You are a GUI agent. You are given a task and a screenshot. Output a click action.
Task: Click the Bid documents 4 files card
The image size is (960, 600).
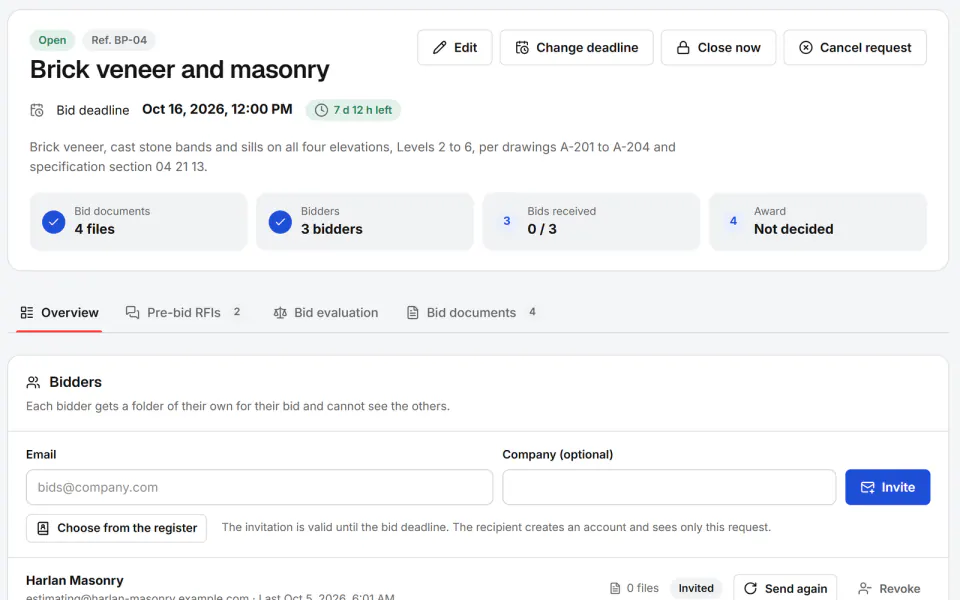point(138,222)
